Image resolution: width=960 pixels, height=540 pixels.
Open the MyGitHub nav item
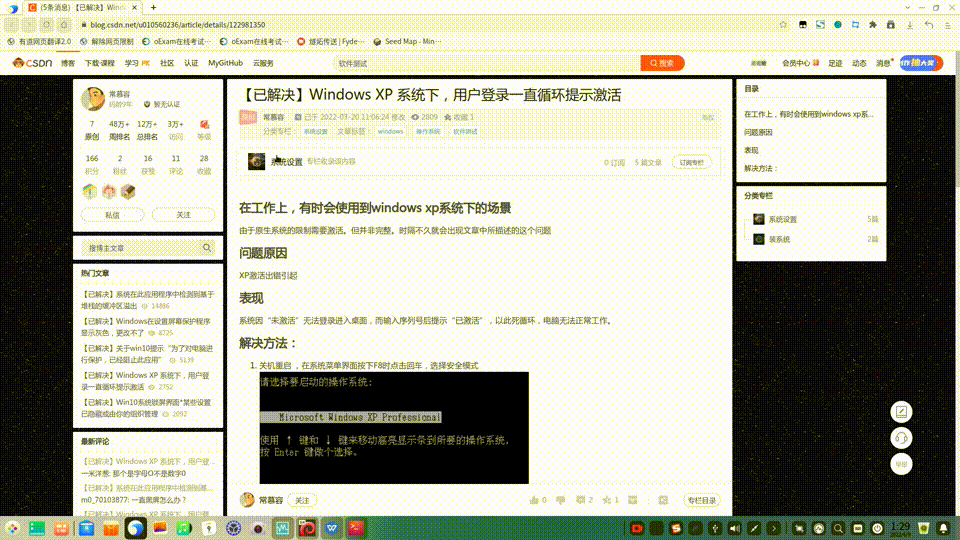[225, 63]
